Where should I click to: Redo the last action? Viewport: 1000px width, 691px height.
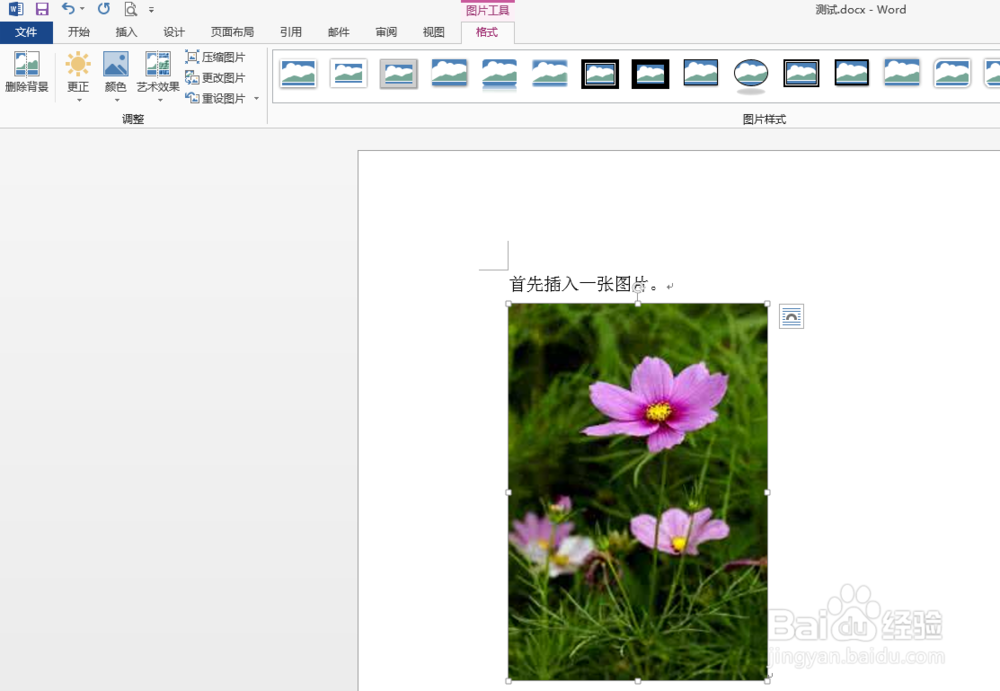(103, 9)
